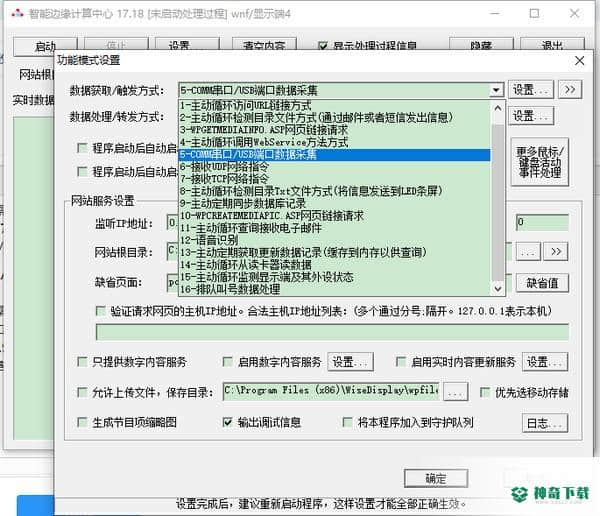Viewport: 600px width, 516px height.
Task: Click 启动 button in main window
Action: pyautogui.click(x=45, y=46)
